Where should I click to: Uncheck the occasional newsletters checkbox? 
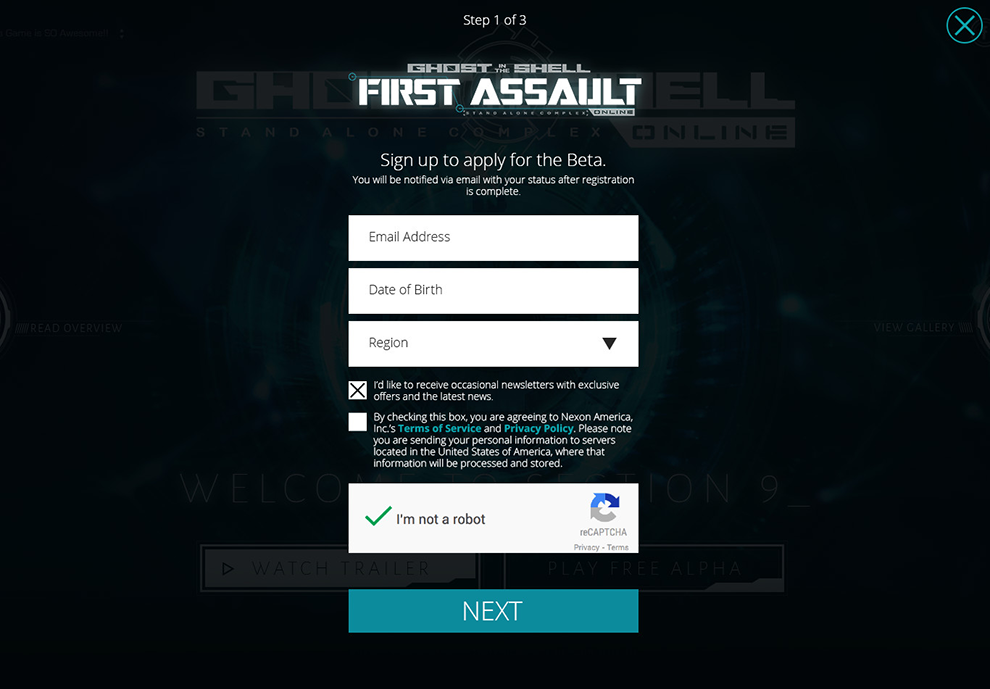pos(357,390)
